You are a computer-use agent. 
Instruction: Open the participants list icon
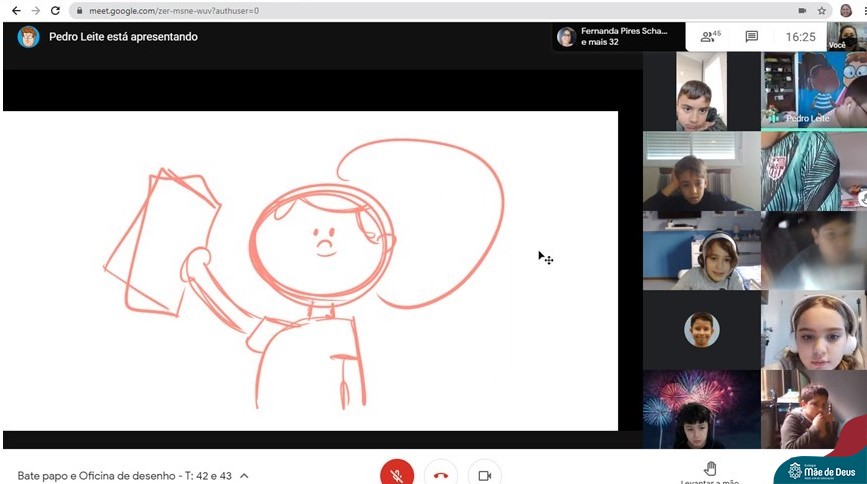tap(710, 37)
